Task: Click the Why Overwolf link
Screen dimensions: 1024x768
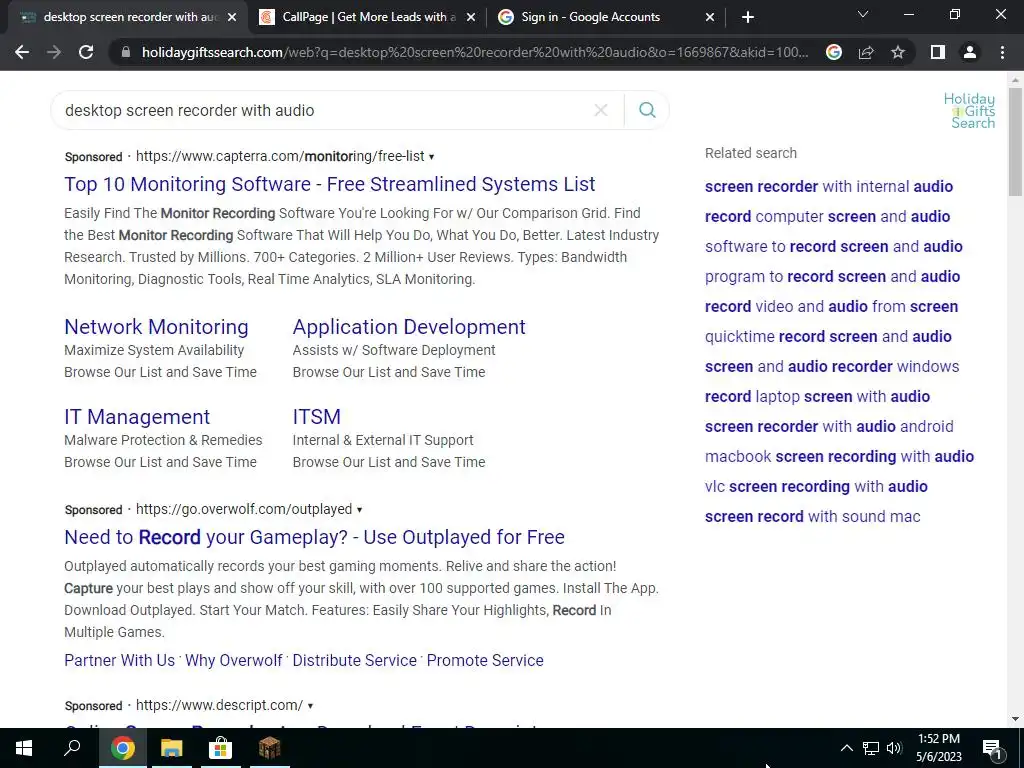Action: (234, 660)
